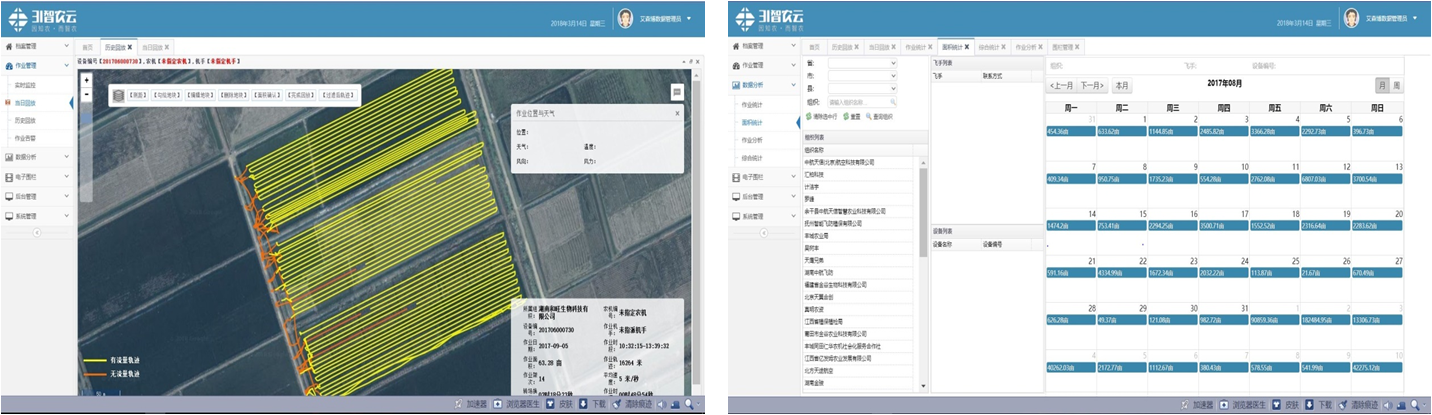Switch the calendar to 月 month view

point(1381,86)
